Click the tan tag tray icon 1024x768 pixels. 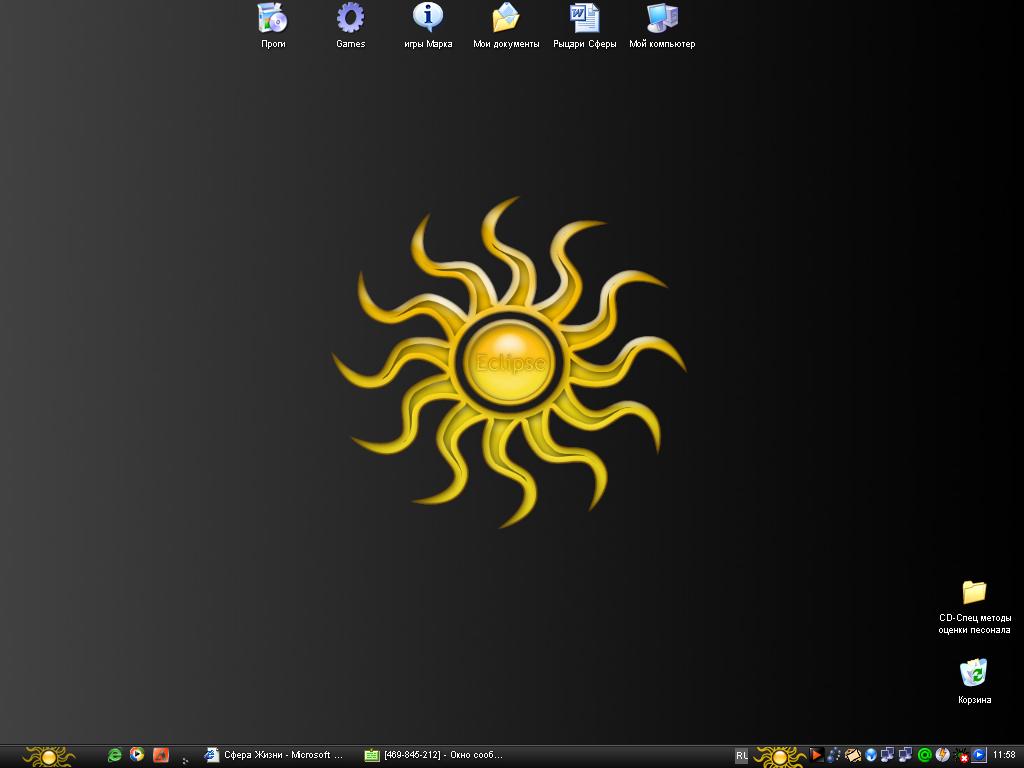(852, 756)
